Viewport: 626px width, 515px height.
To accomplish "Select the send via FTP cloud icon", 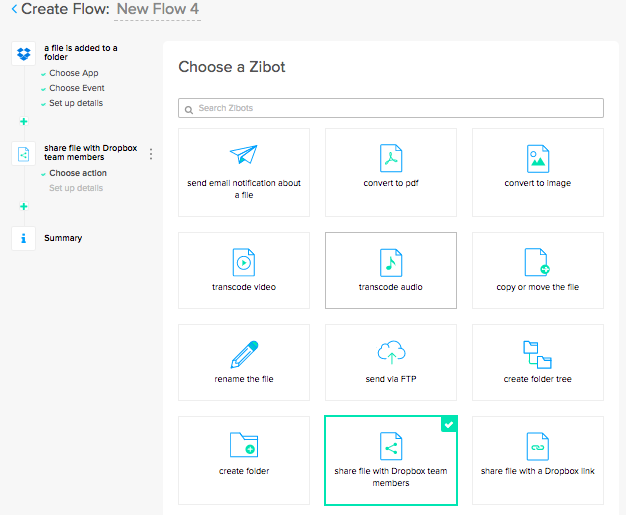I will (x=390, y=354).
